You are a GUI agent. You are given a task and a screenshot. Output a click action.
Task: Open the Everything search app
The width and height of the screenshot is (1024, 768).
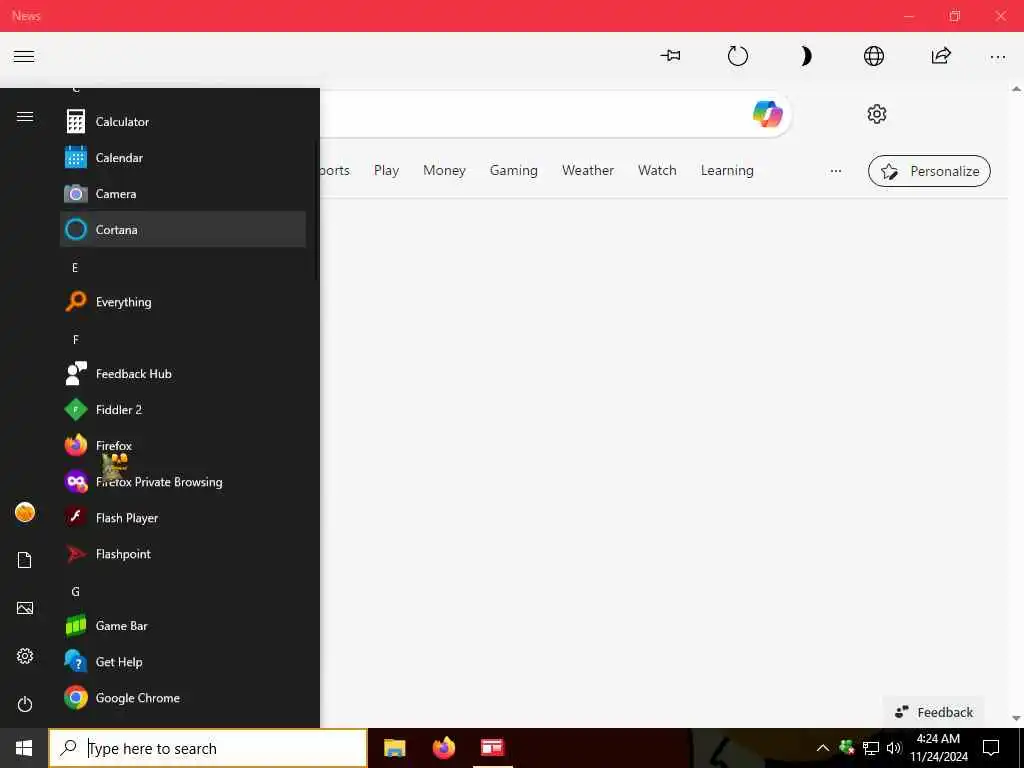tap(183, 302)
